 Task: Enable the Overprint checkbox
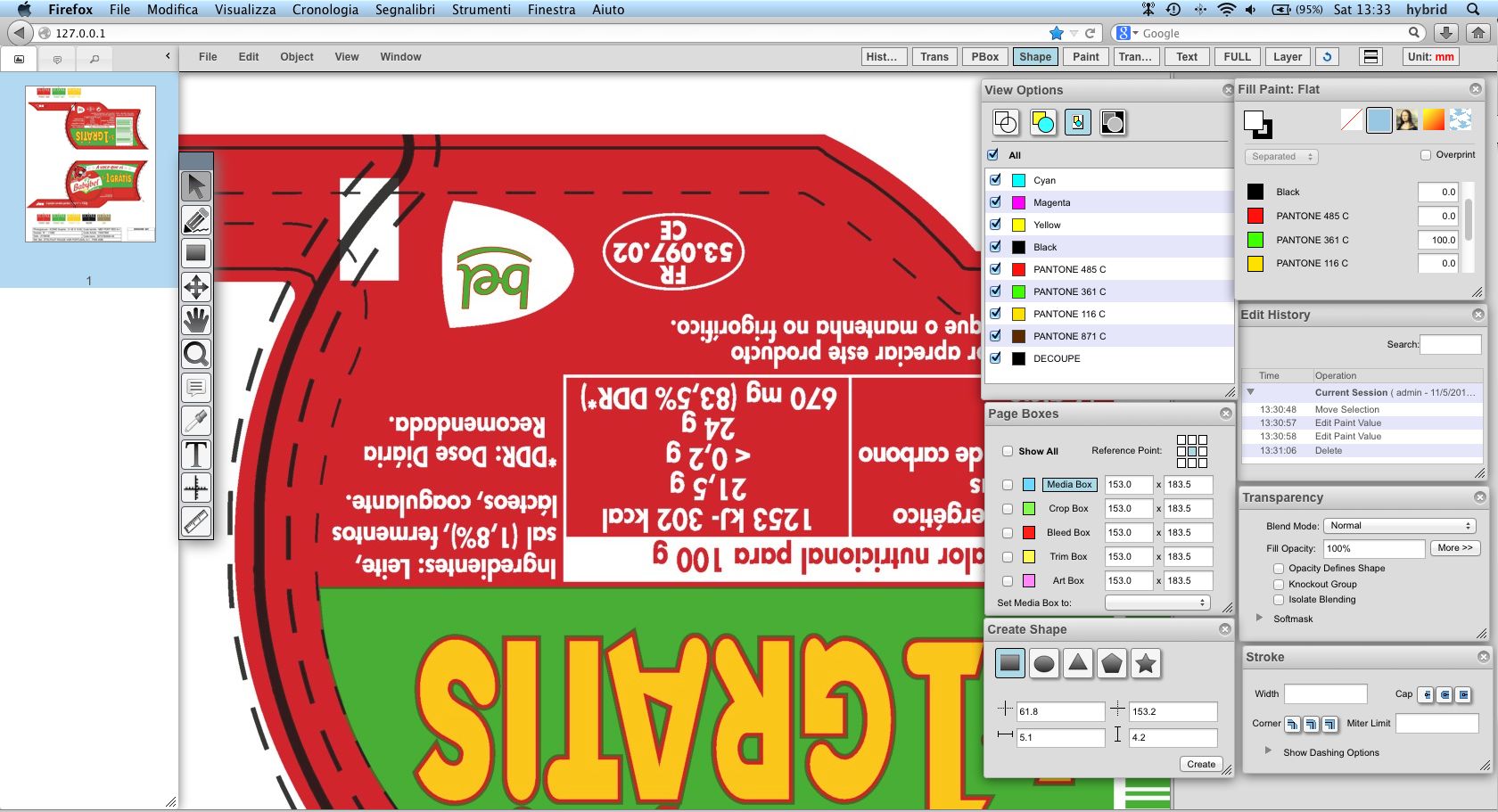1426,155
